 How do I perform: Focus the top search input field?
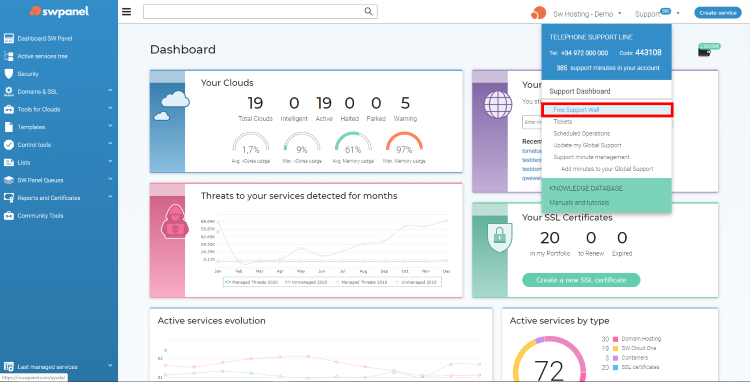tap(260, 11)
